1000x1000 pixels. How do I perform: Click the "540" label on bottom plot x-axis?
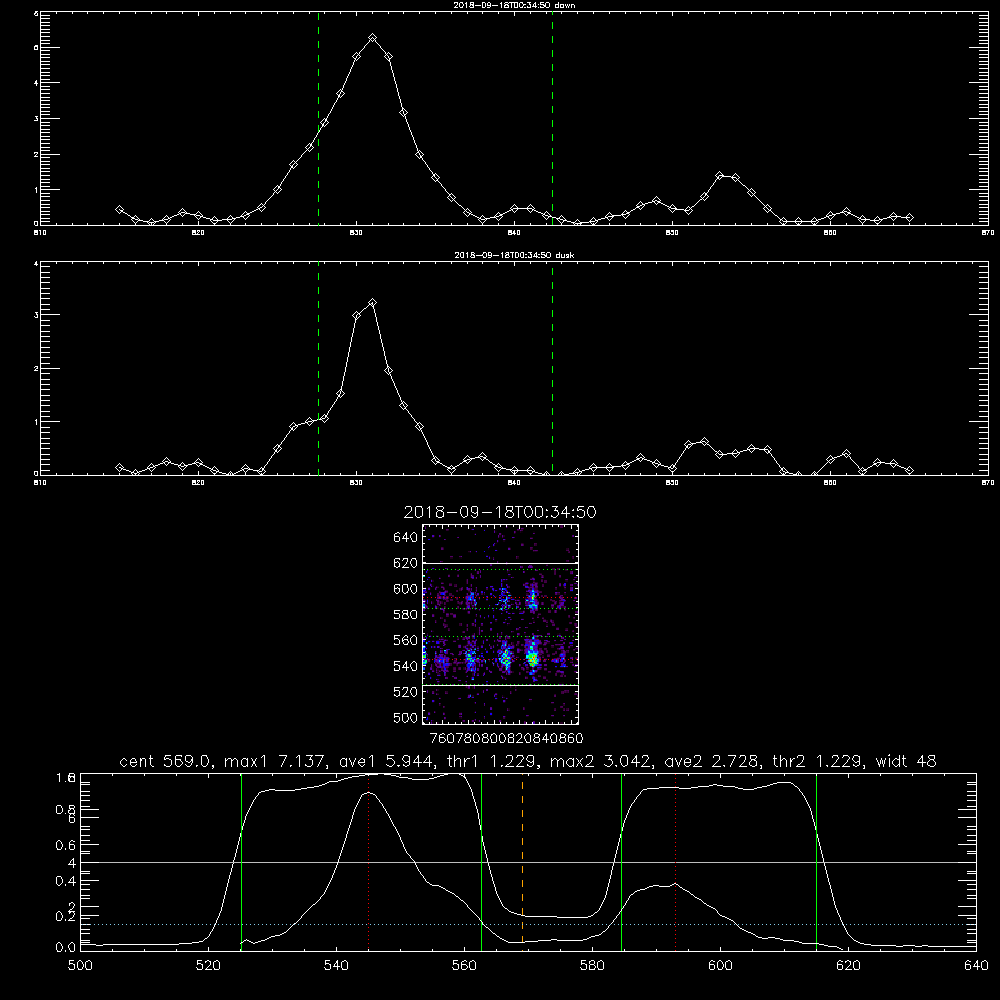[336, 966]
